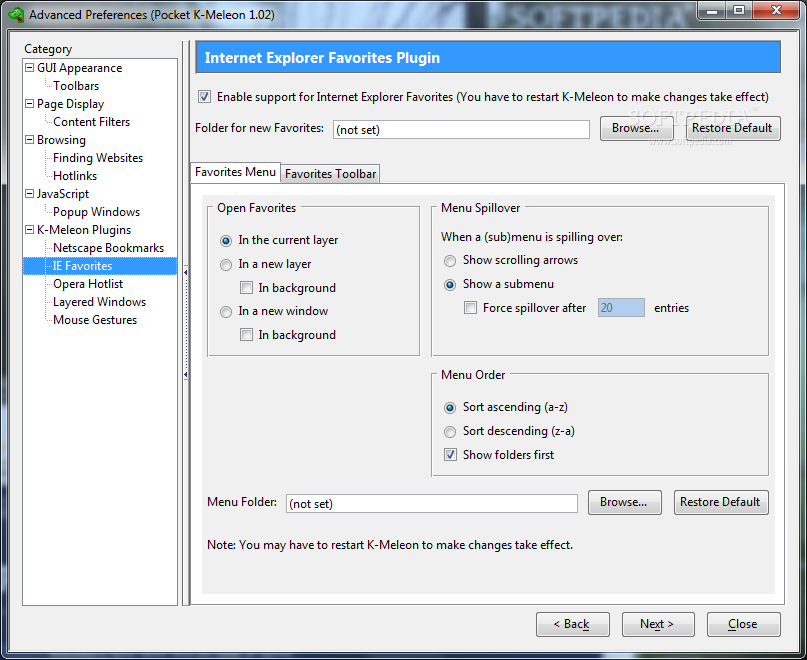Collapse the Page Display category

(30, 103)
